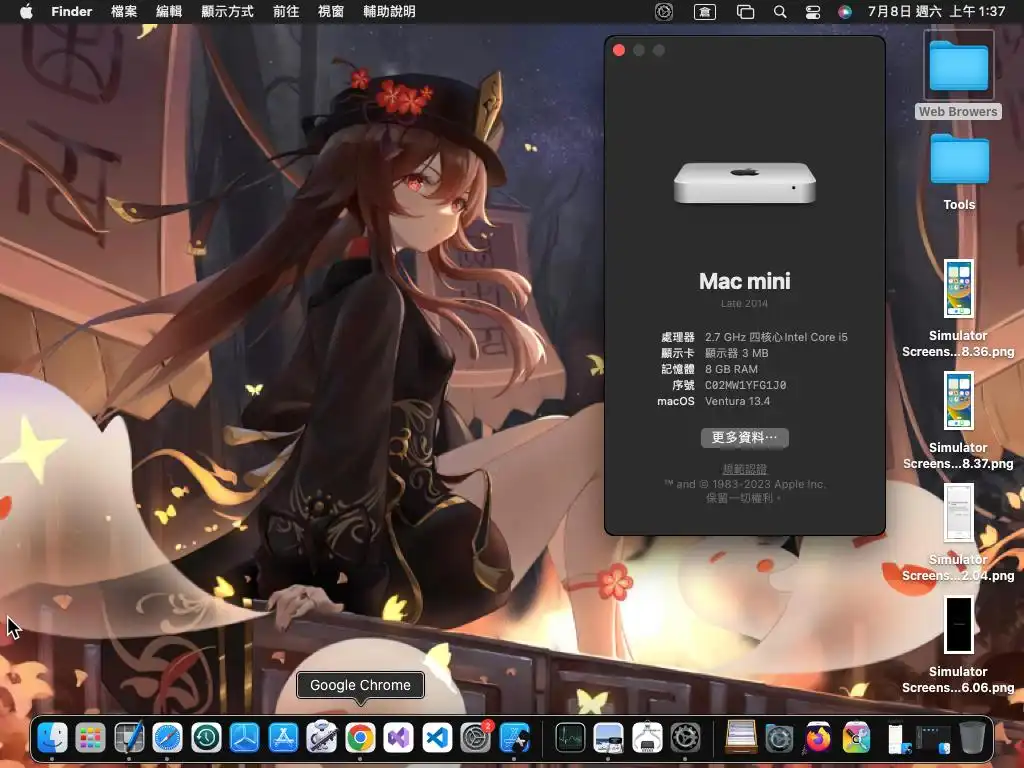Click the serial number C02MW1YFG1J0
Viewport: 1024px width, 768px height.
click(745, 385)
